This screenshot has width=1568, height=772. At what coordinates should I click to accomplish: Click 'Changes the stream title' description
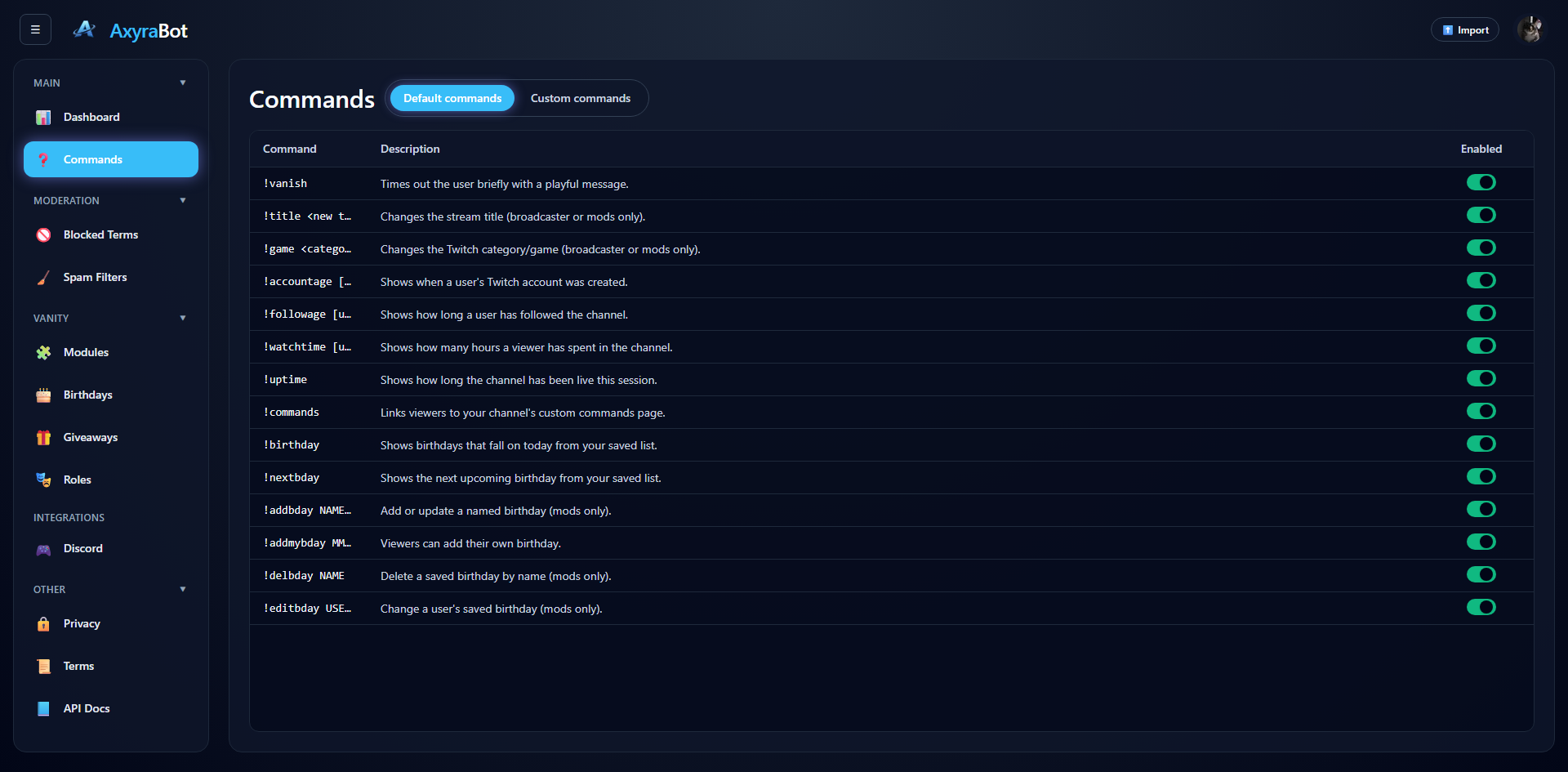coord(513,216)
